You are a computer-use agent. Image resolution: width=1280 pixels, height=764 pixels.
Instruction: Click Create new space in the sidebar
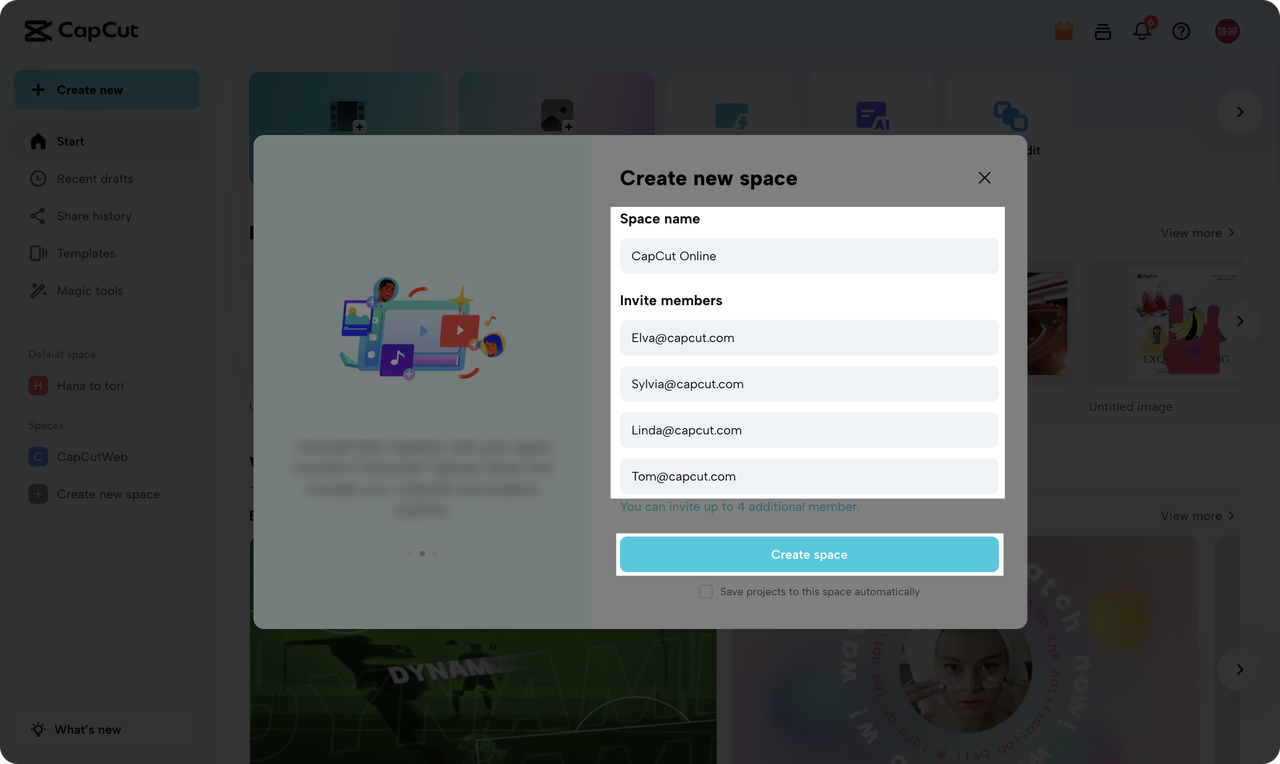(107, 494)
